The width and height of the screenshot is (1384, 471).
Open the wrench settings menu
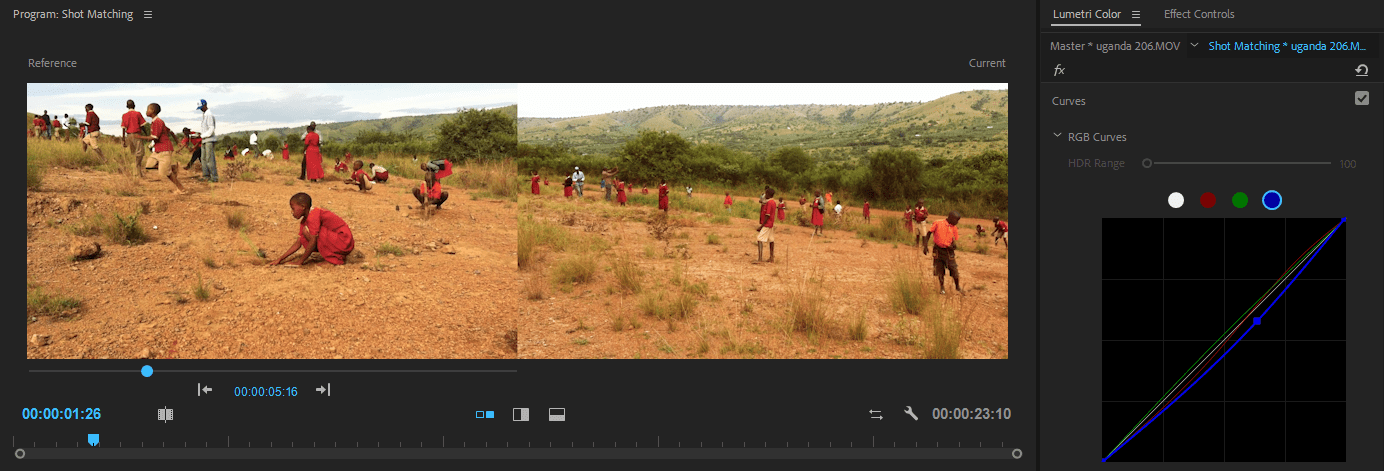tap(910, 414)
